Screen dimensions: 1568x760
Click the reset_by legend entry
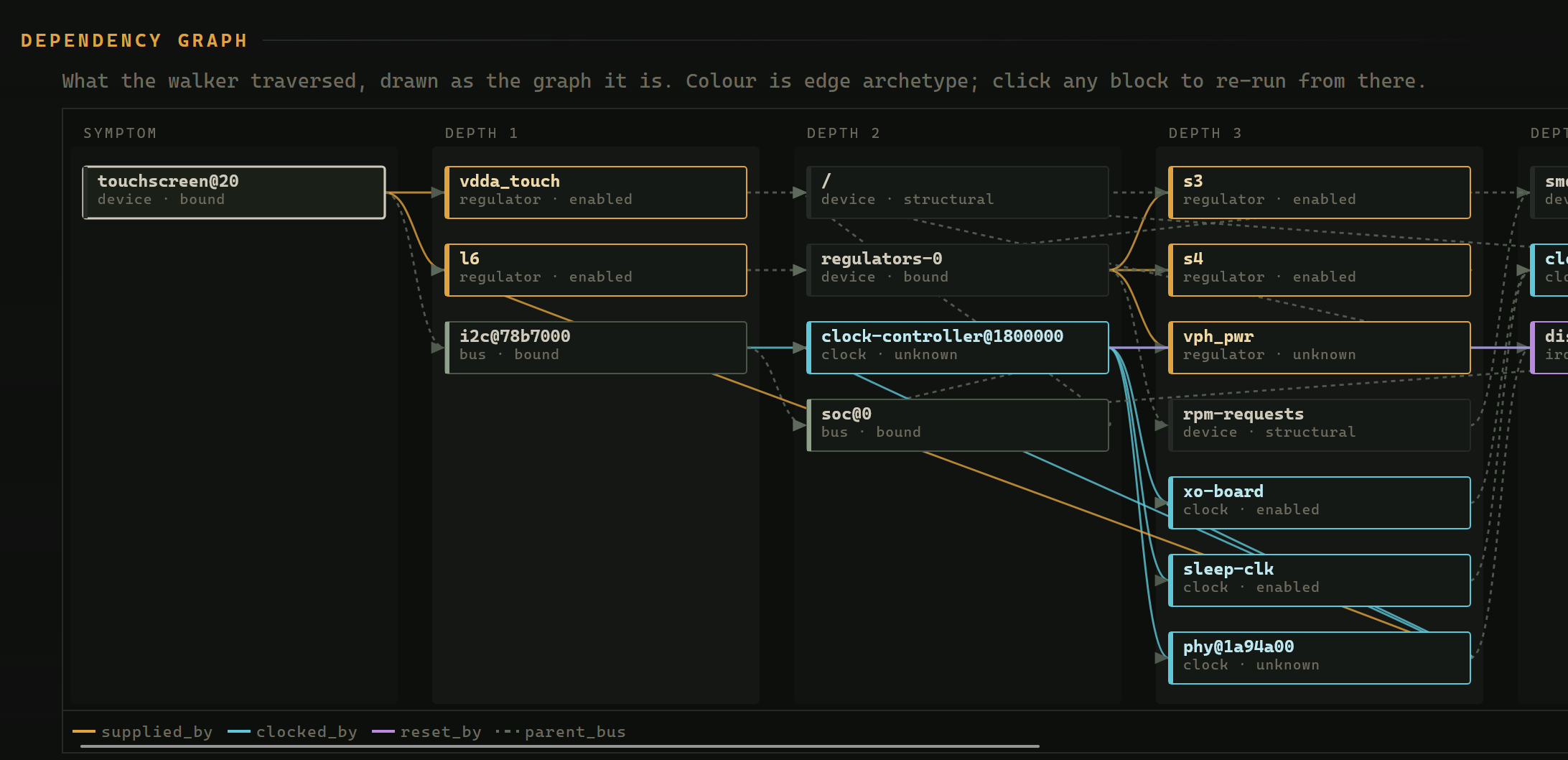[x=426, y=732]
